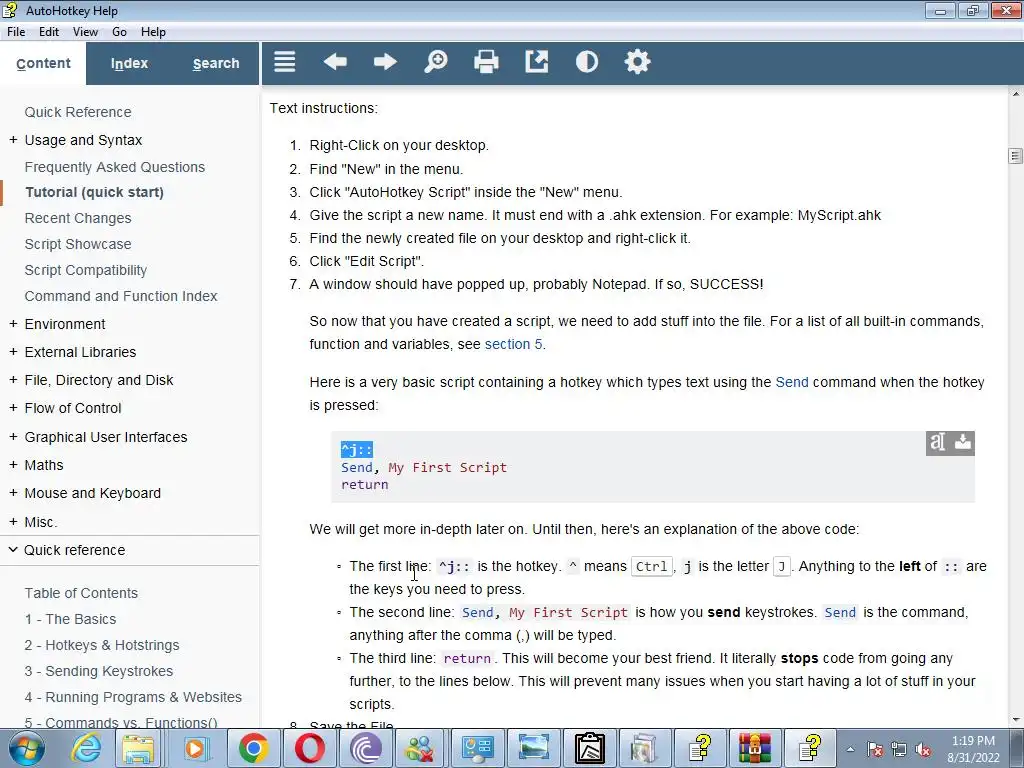The height and width of the screenshot is (768, 1024).
Task: Open the Script Compatibility page
Action: pos(86,270)
